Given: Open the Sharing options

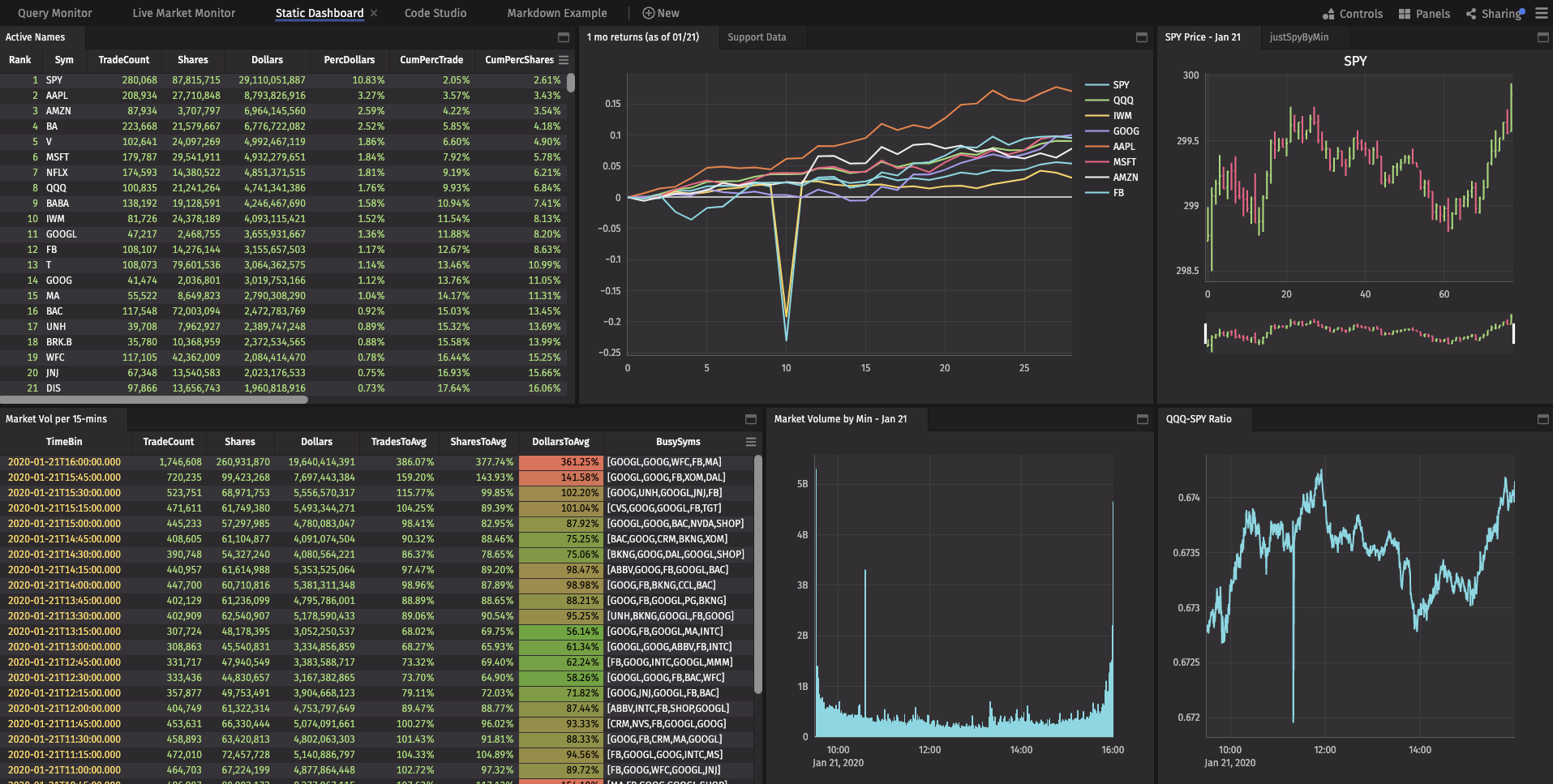Looking at the screenshot, I should coord(1495,14).
